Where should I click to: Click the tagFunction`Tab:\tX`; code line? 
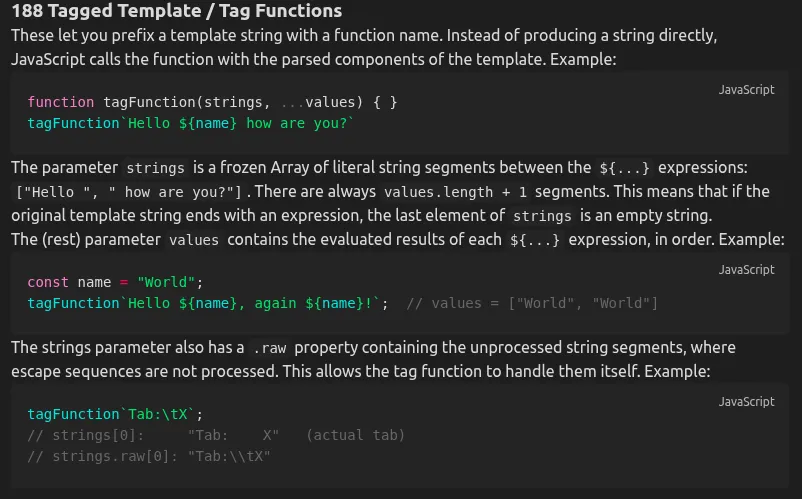(x=115, y=414)
